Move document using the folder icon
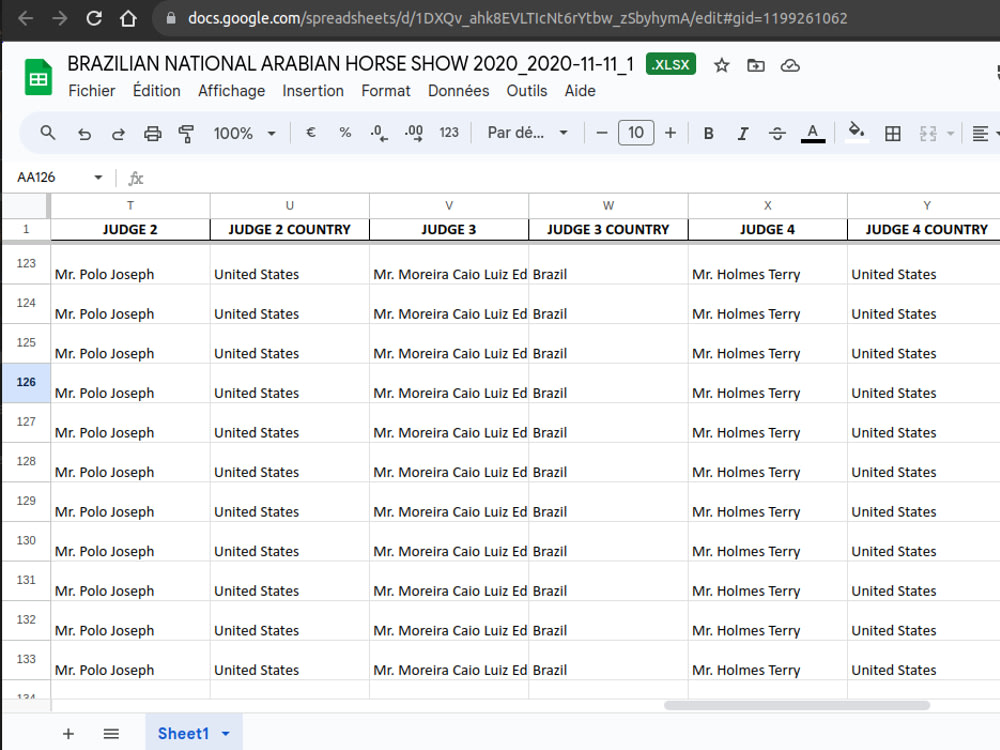Image resolution: width=1000 pixels, height=750 pixels. (x=756, y=65)
